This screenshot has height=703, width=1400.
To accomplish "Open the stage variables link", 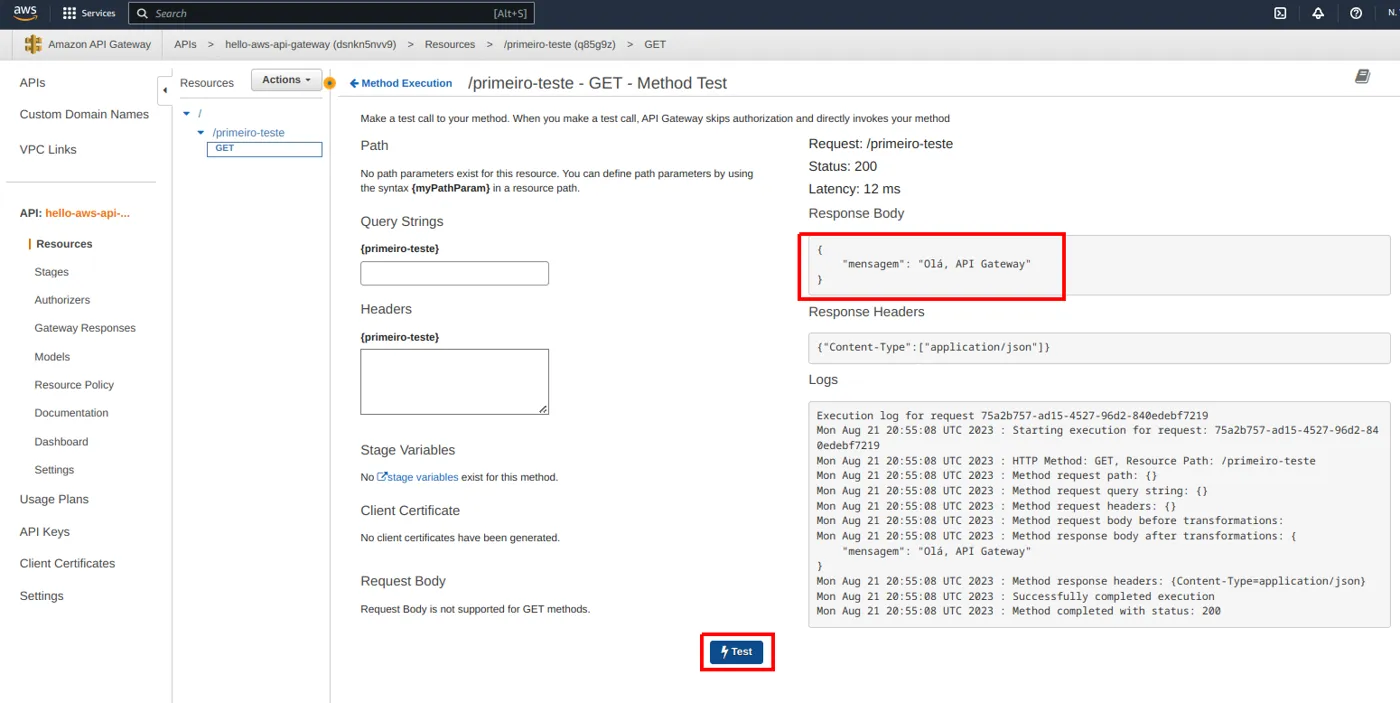I will (x=423, y=477).
